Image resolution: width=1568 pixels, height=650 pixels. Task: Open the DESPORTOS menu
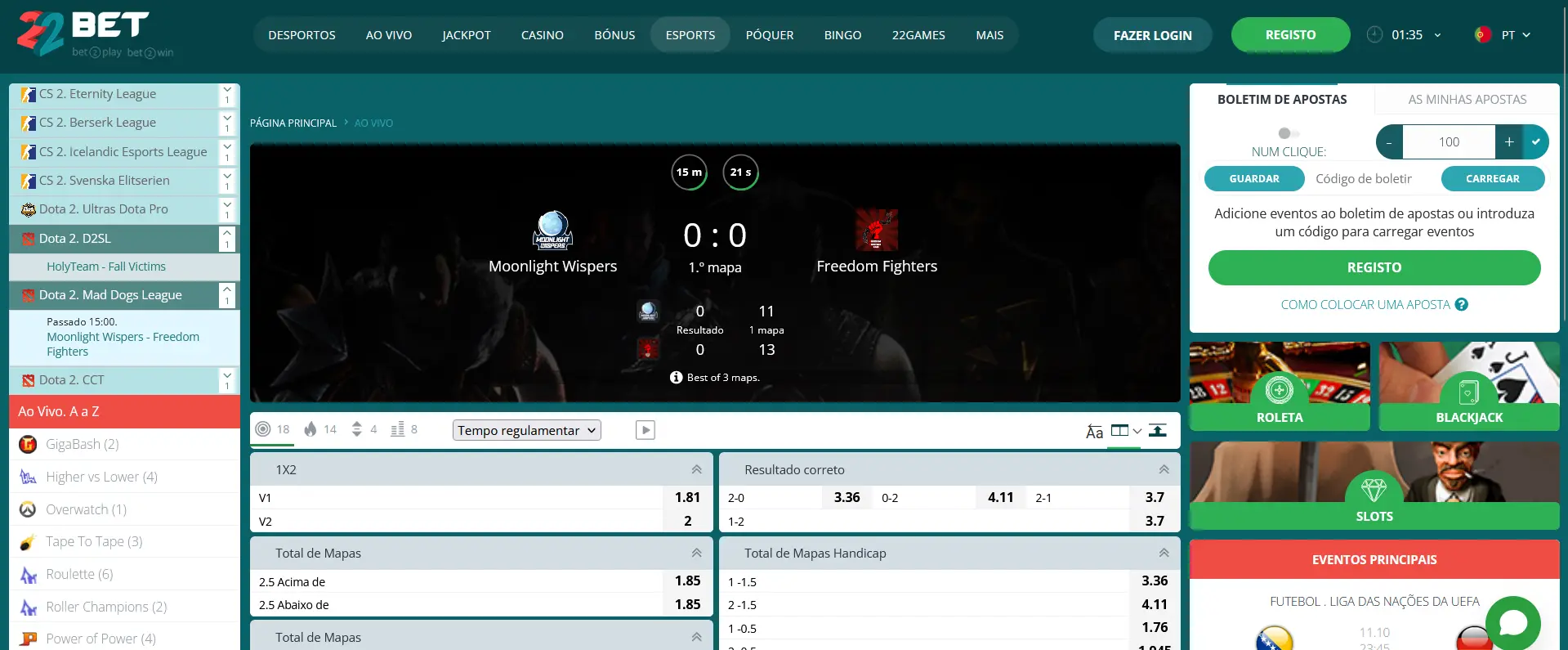click(x=302, y=35)
